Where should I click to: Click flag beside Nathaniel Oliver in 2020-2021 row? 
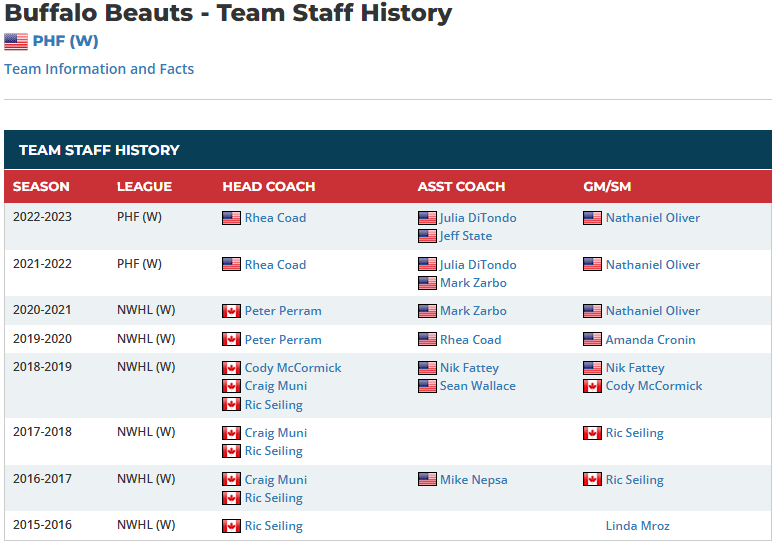[x=592, y=311]
